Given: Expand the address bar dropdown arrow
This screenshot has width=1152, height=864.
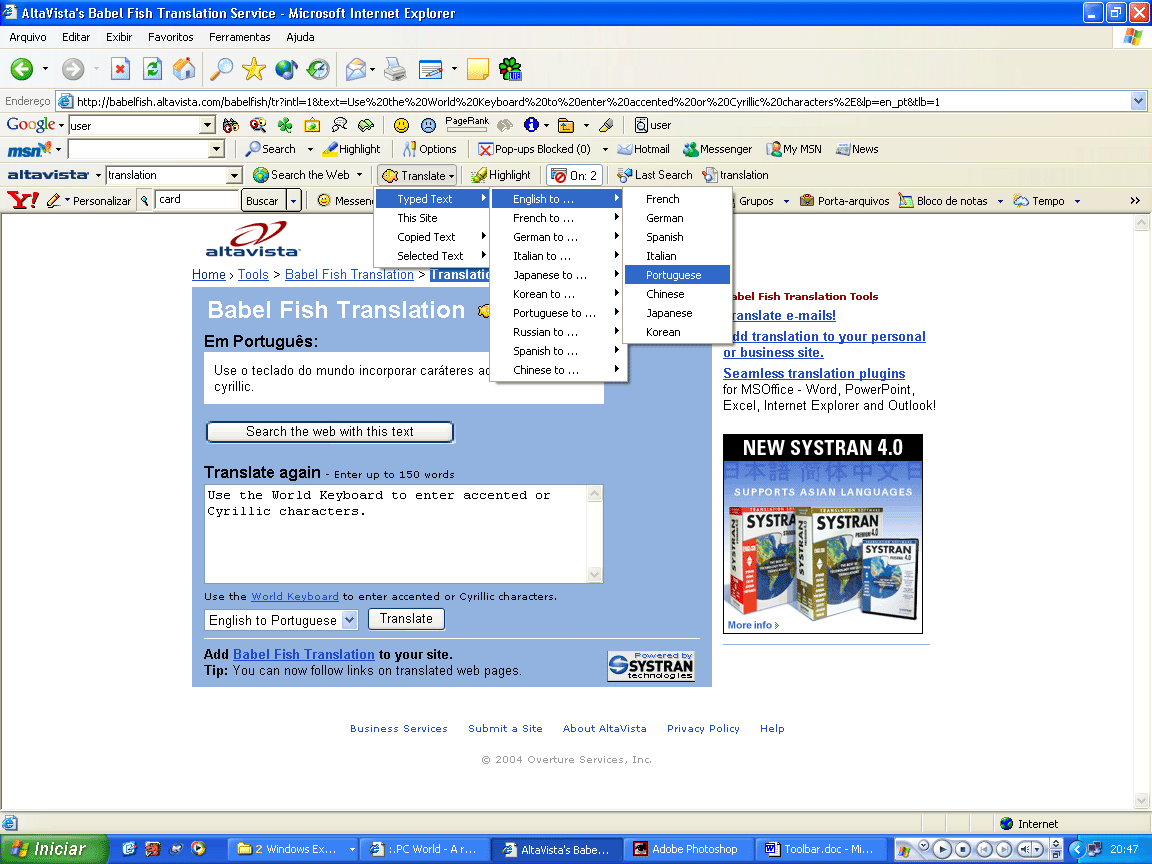Looking at the screenshot, I should point(1138,101).
